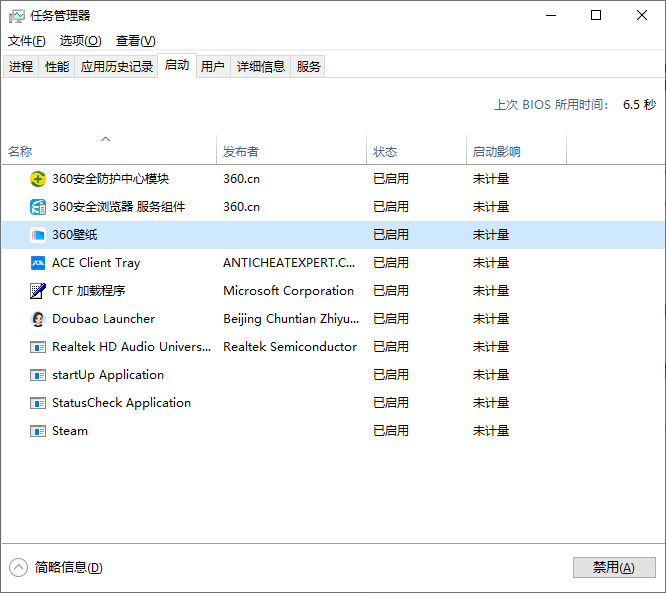This screenshot has width=666, height=593.
Task: Click publisher Realtek Semiconductor cell
Action: click(290, 347)
